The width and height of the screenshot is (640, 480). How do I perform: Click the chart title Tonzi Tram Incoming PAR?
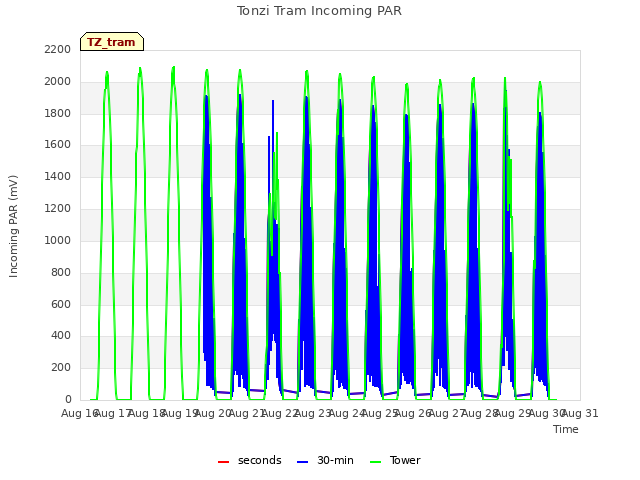319,11
